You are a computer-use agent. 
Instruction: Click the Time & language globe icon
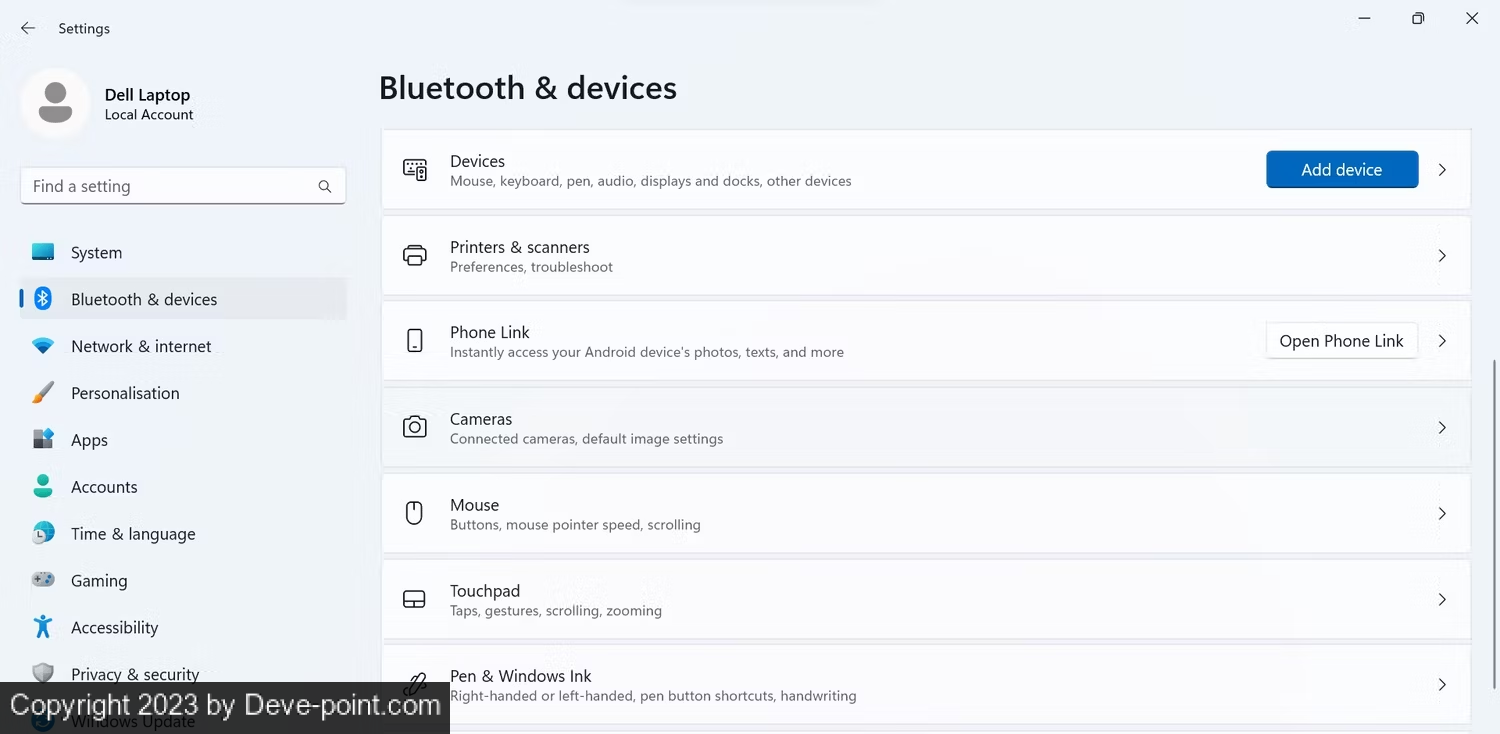pyautogui.click(x=43, y=533)
